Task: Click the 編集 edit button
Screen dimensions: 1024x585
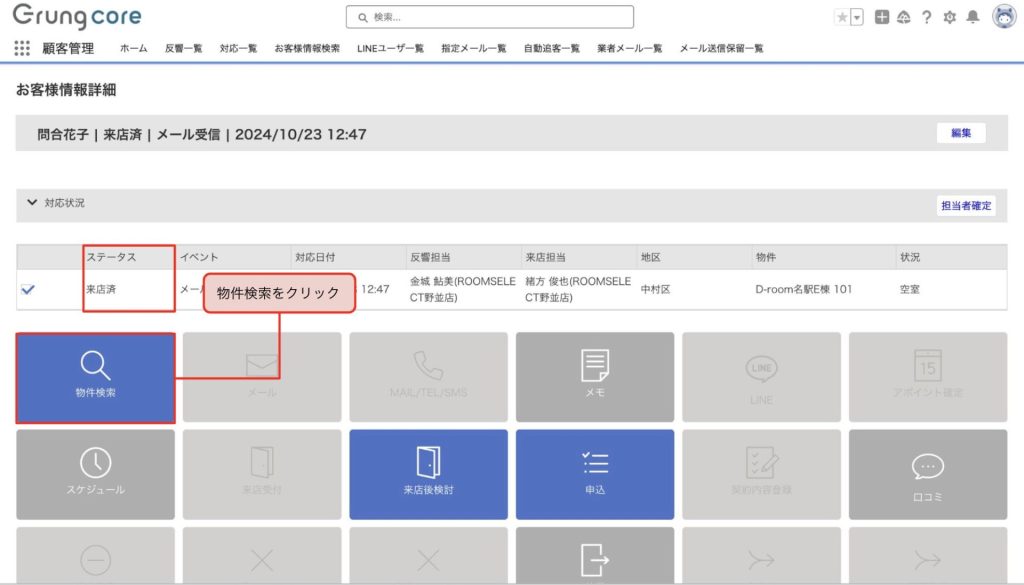Action: click(x=960, y=133)
